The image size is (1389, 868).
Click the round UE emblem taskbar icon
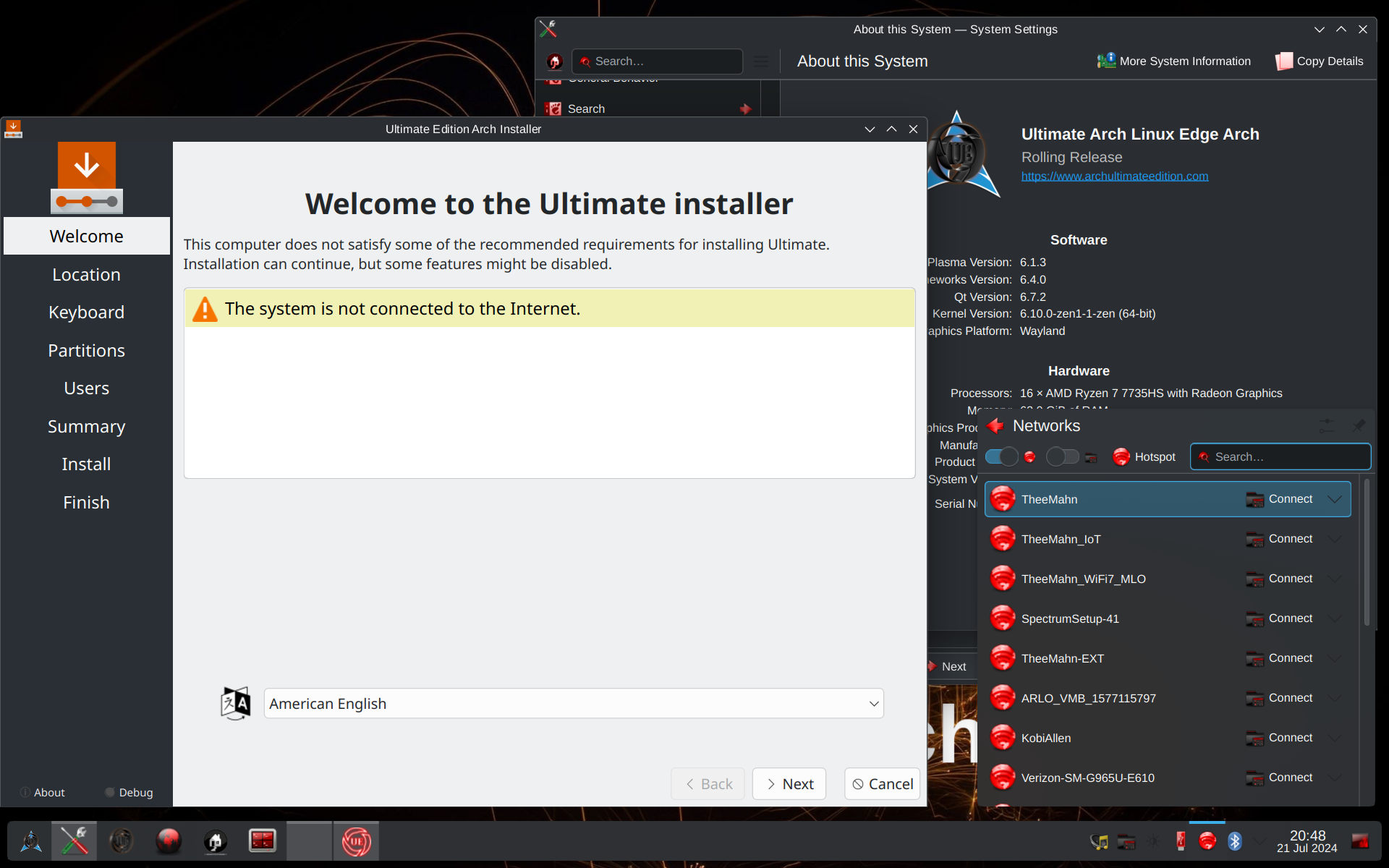(121, 841)
